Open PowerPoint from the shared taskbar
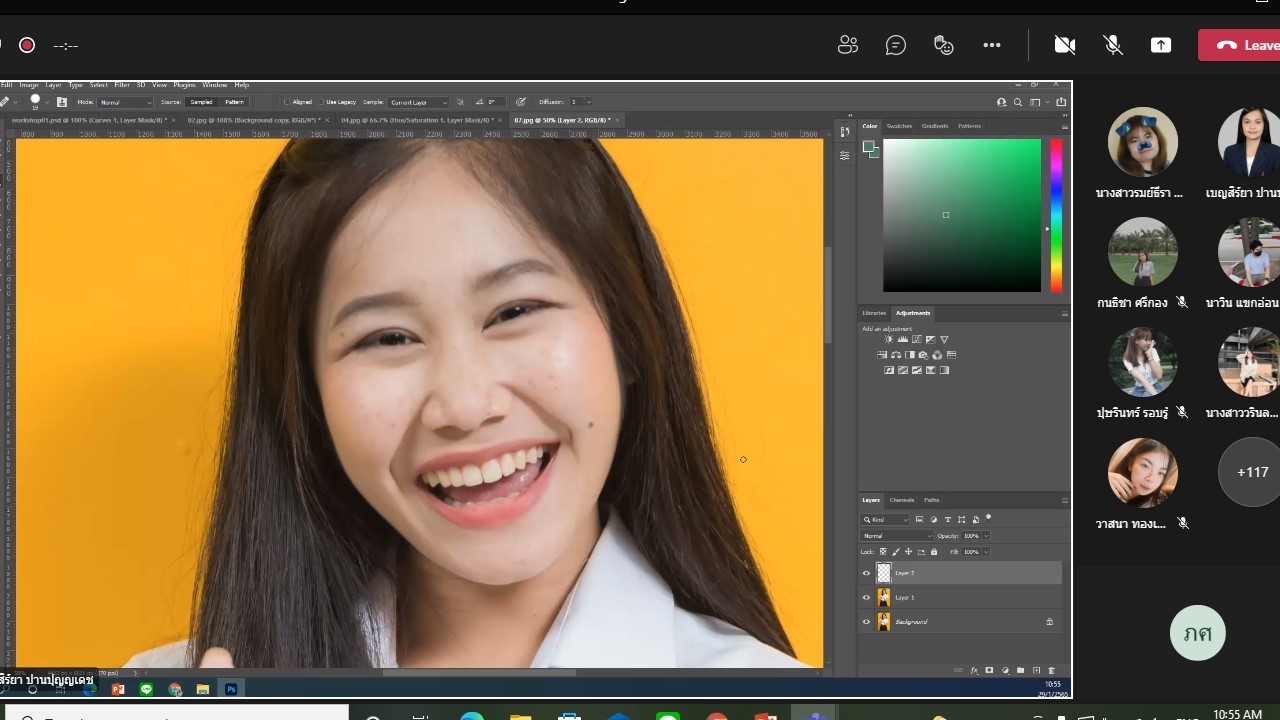The width and height of the screenshot is (1280, 720). pyautogui.click(x=118, y=689)
